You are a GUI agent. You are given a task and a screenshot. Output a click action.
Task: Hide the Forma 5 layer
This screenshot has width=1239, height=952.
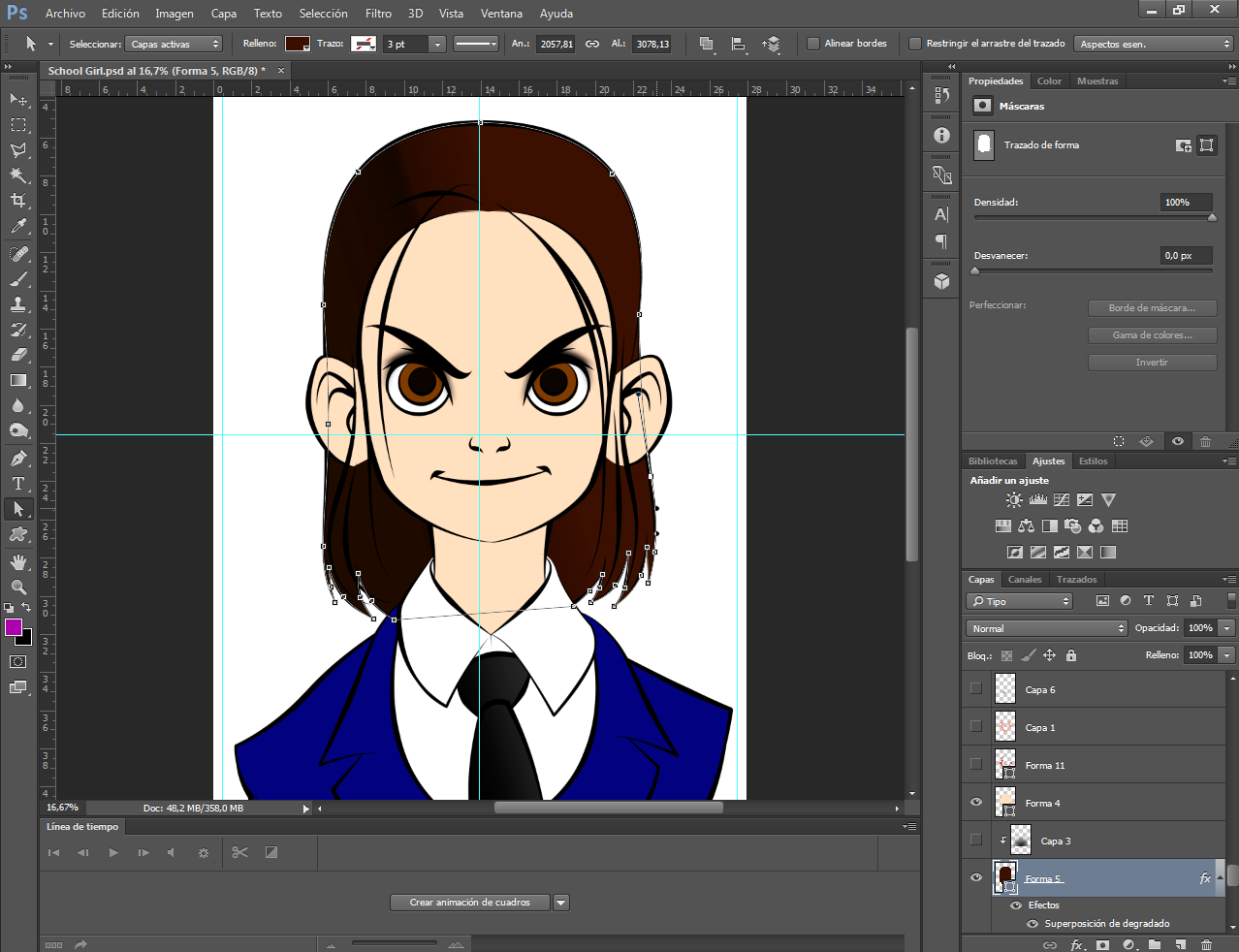click(976, 878)
